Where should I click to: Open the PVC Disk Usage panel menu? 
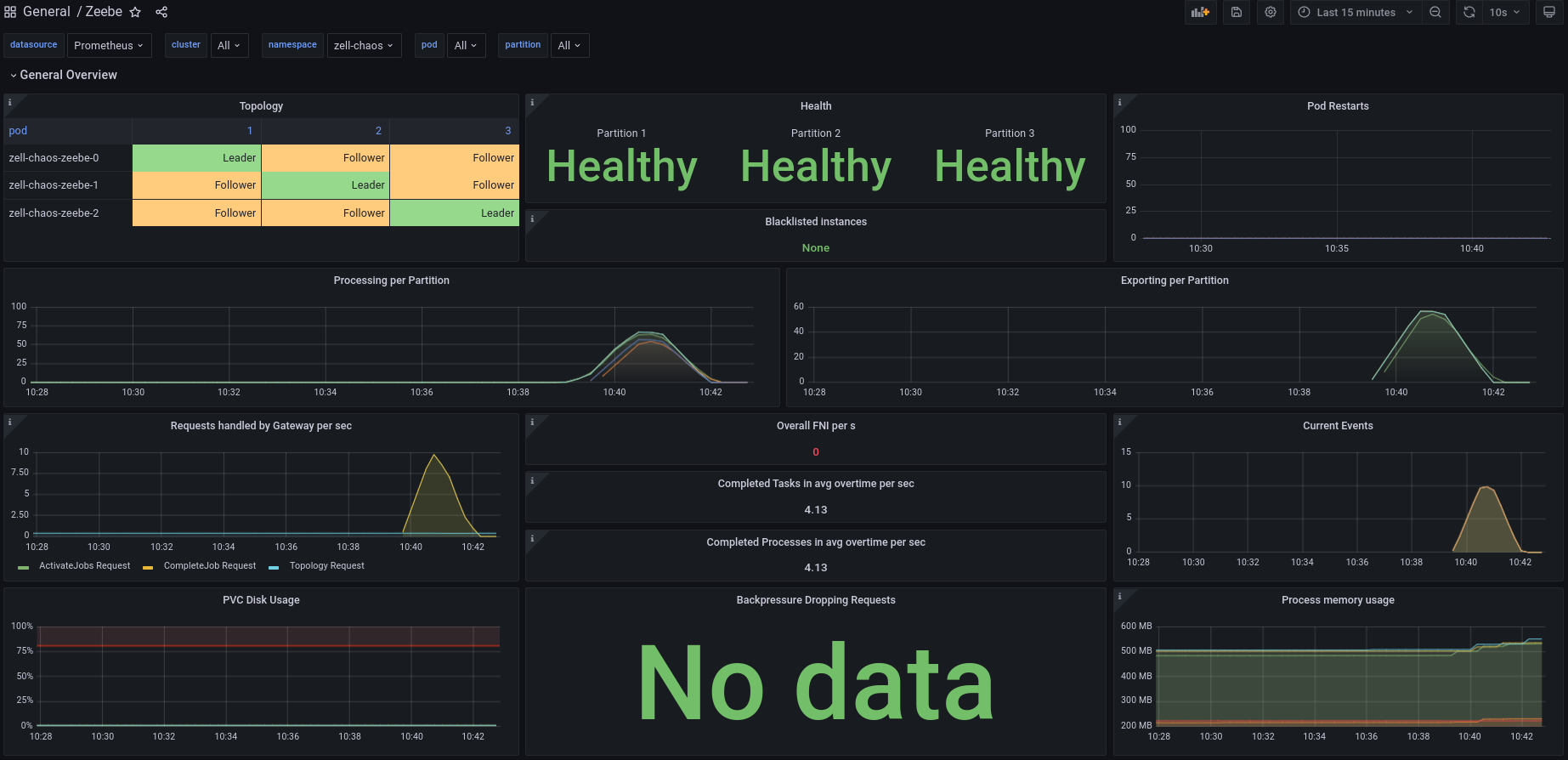[x=261, y=600]
